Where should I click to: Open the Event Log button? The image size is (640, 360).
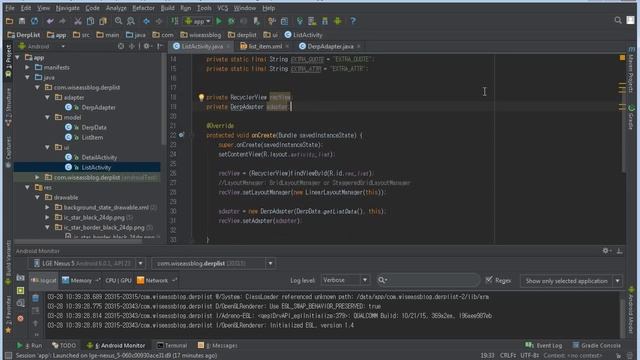click(544, 346)
